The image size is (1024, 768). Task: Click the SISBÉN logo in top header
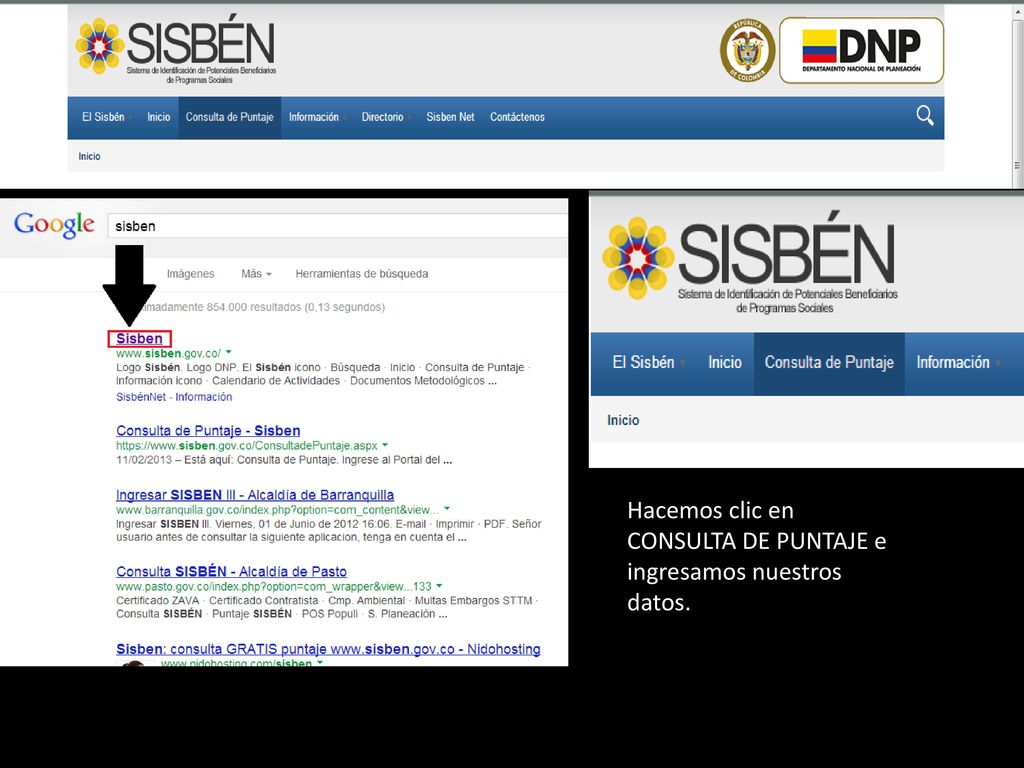(176, 49)
